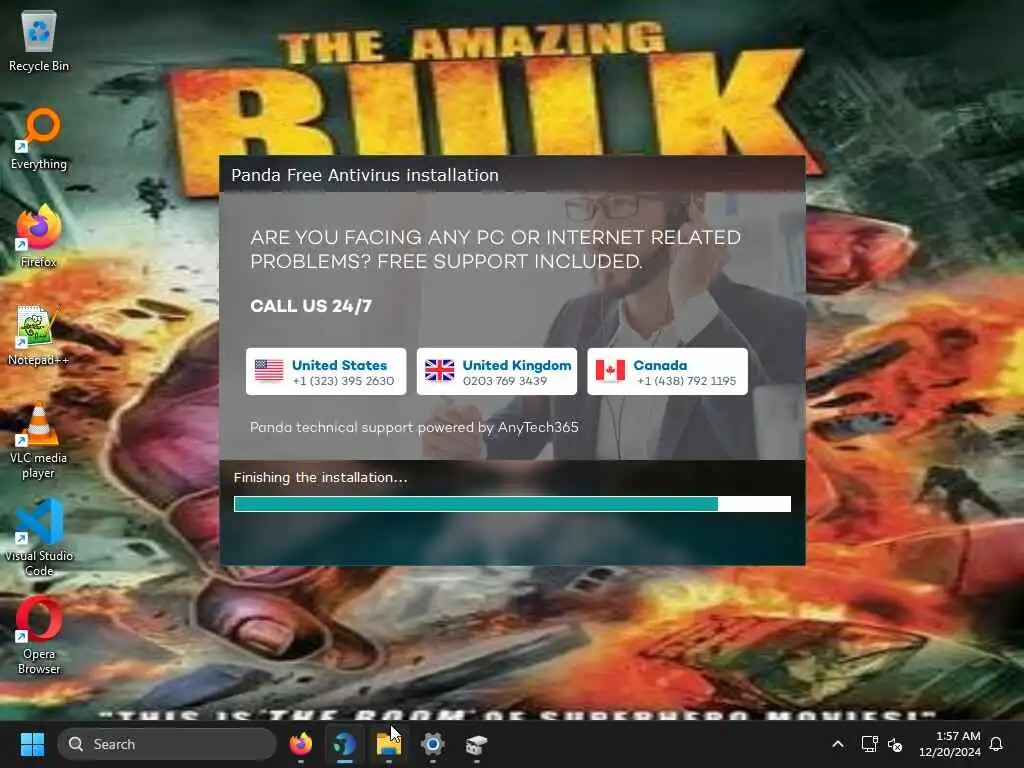Click the Canada flag icon
1024x768 pixels.
point(610,371)
